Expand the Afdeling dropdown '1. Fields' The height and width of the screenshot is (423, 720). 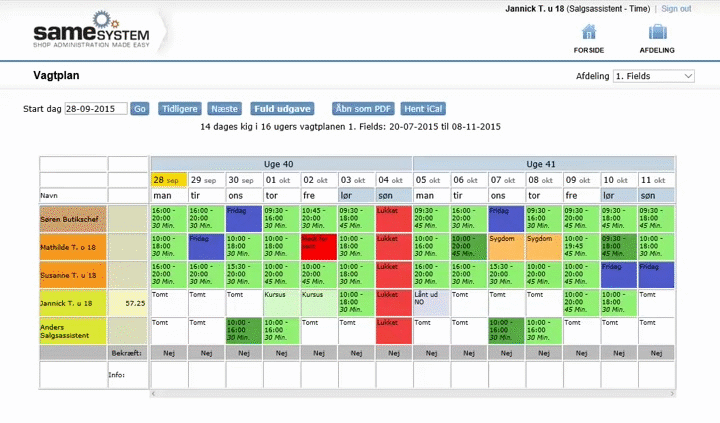pyautogui.click(x=653, y=76)
